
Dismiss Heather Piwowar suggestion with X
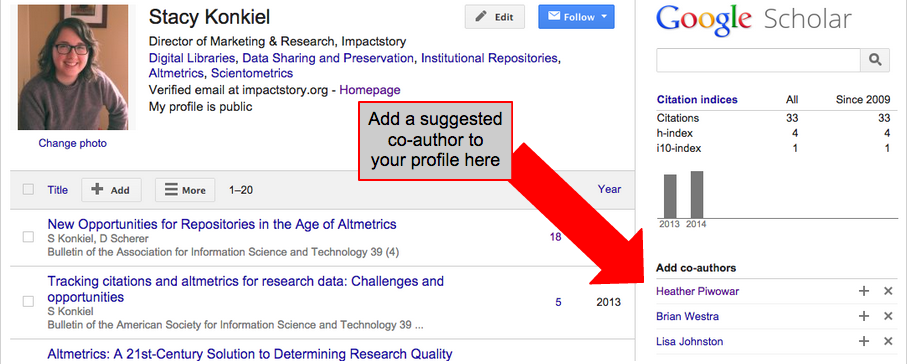(x=888, y=291)
